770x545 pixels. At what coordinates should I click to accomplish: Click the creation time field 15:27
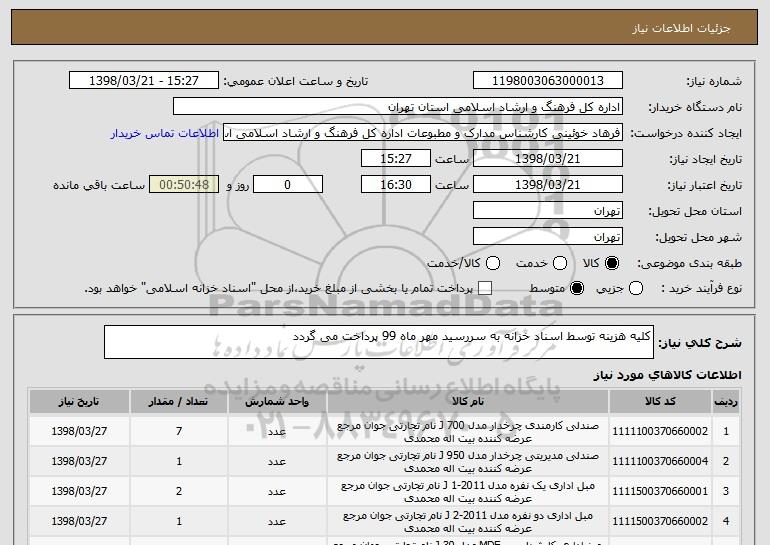coord(396,159)
